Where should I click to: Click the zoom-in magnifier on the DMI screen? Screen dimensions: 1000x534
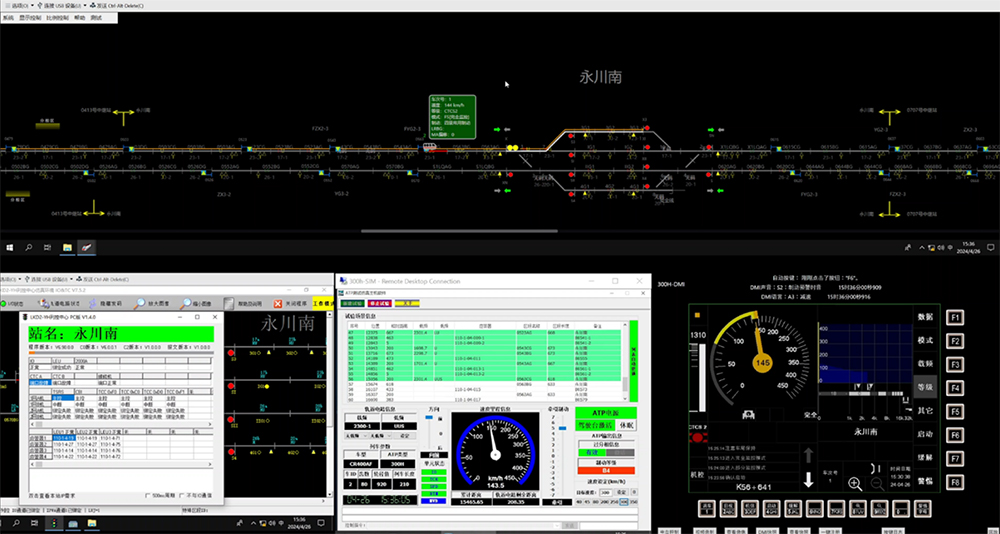tap(855, 483)
